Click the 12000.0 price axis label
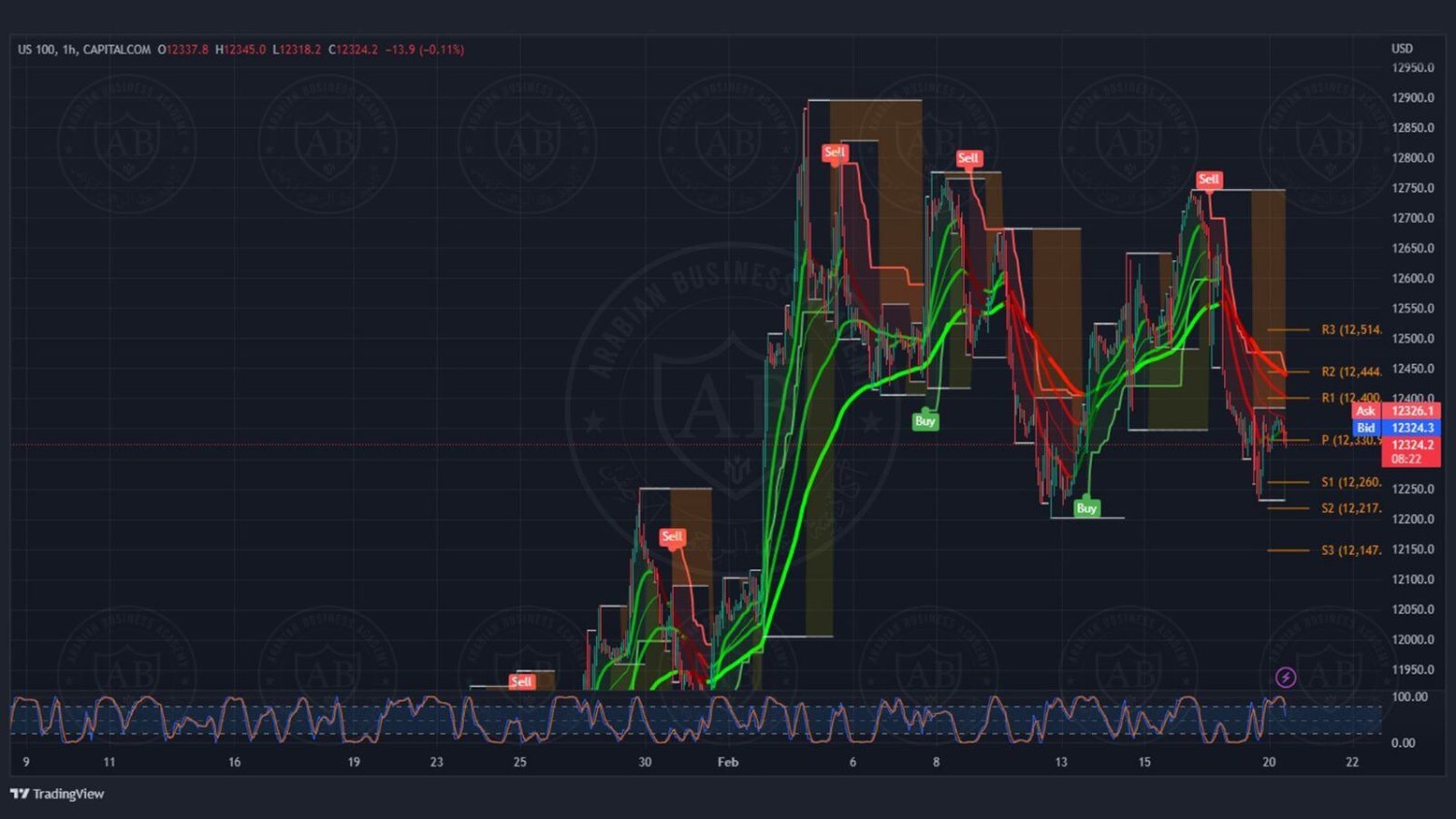Screen dimensions: 1456x819 click(x=1413, y=639)
